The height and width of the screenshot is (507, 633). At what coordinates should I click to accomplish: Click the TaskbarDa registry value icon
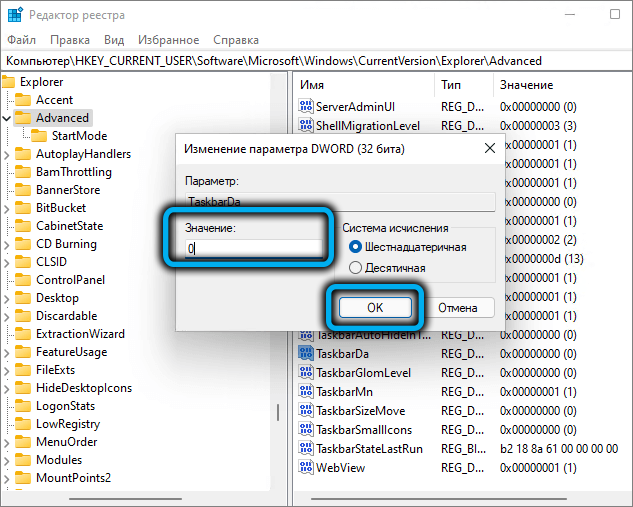tap(306, 355)
